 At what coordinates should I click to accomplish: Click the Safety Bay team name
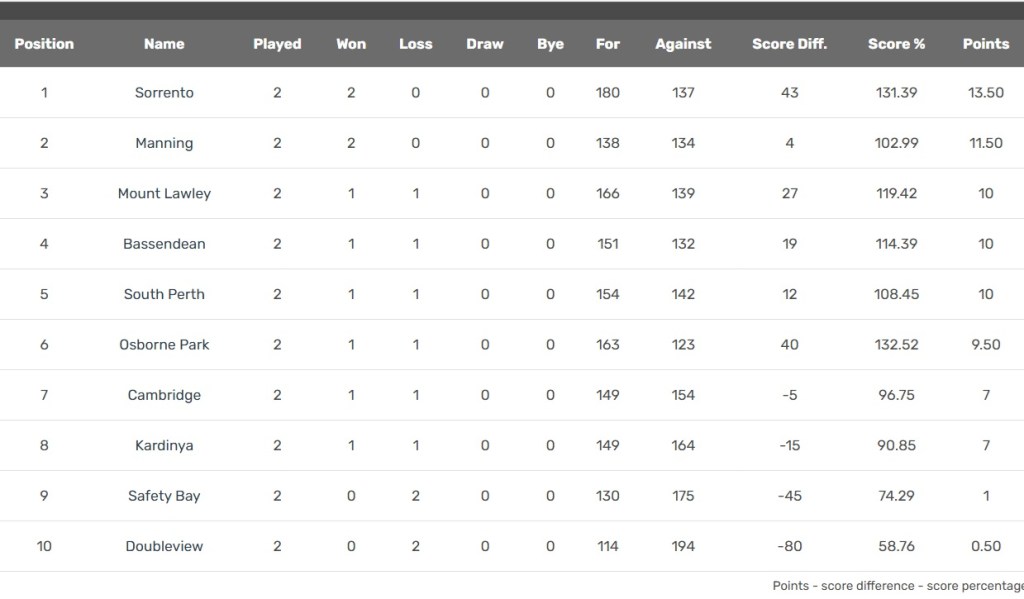[x=164, y=496]
